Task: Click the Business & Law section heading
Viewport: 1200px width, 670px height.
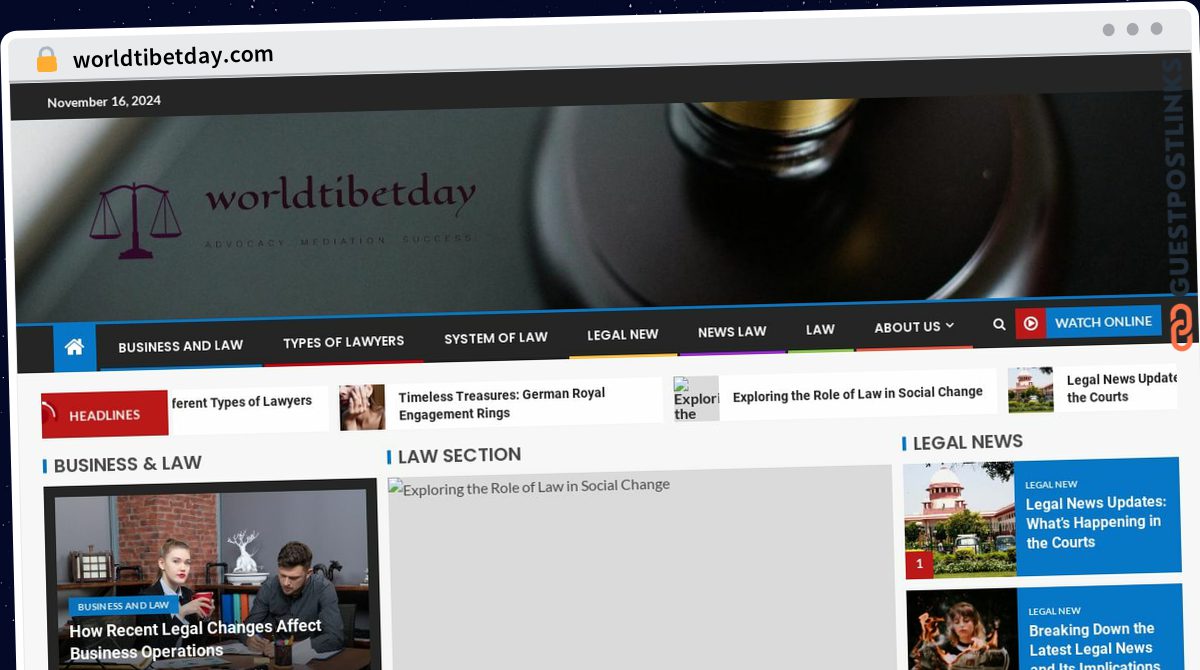Action: [x=127, y=464]
